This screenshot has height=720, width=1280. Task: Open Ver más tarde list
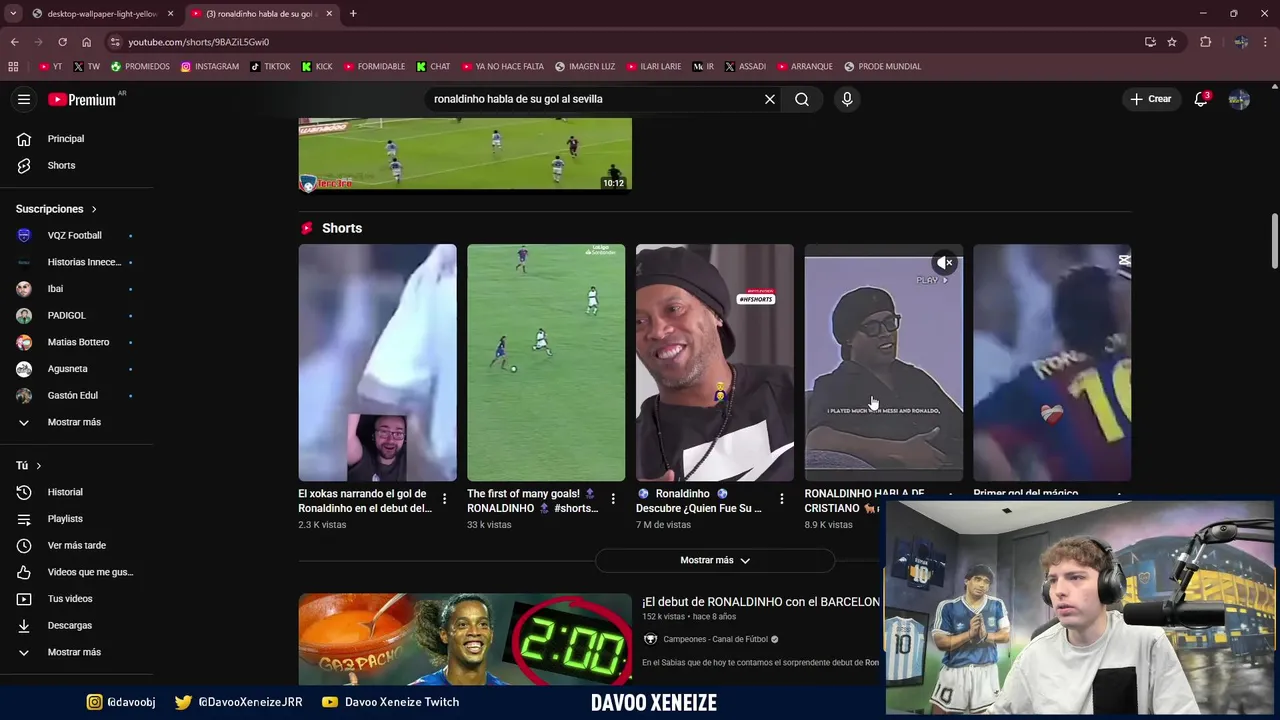click(76, 545)
